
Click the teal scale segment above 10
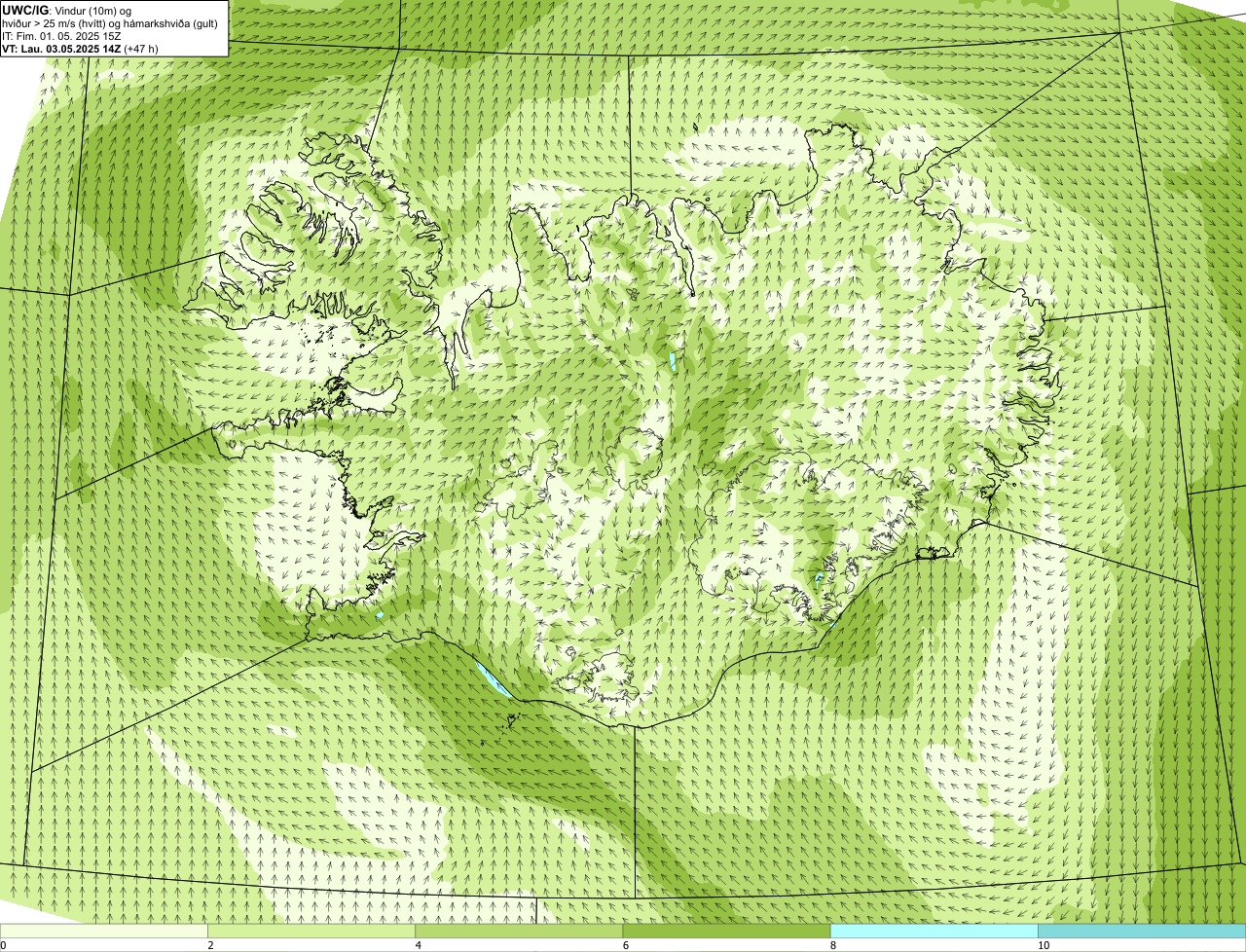pyautogui.click(x=1142, y=931)
